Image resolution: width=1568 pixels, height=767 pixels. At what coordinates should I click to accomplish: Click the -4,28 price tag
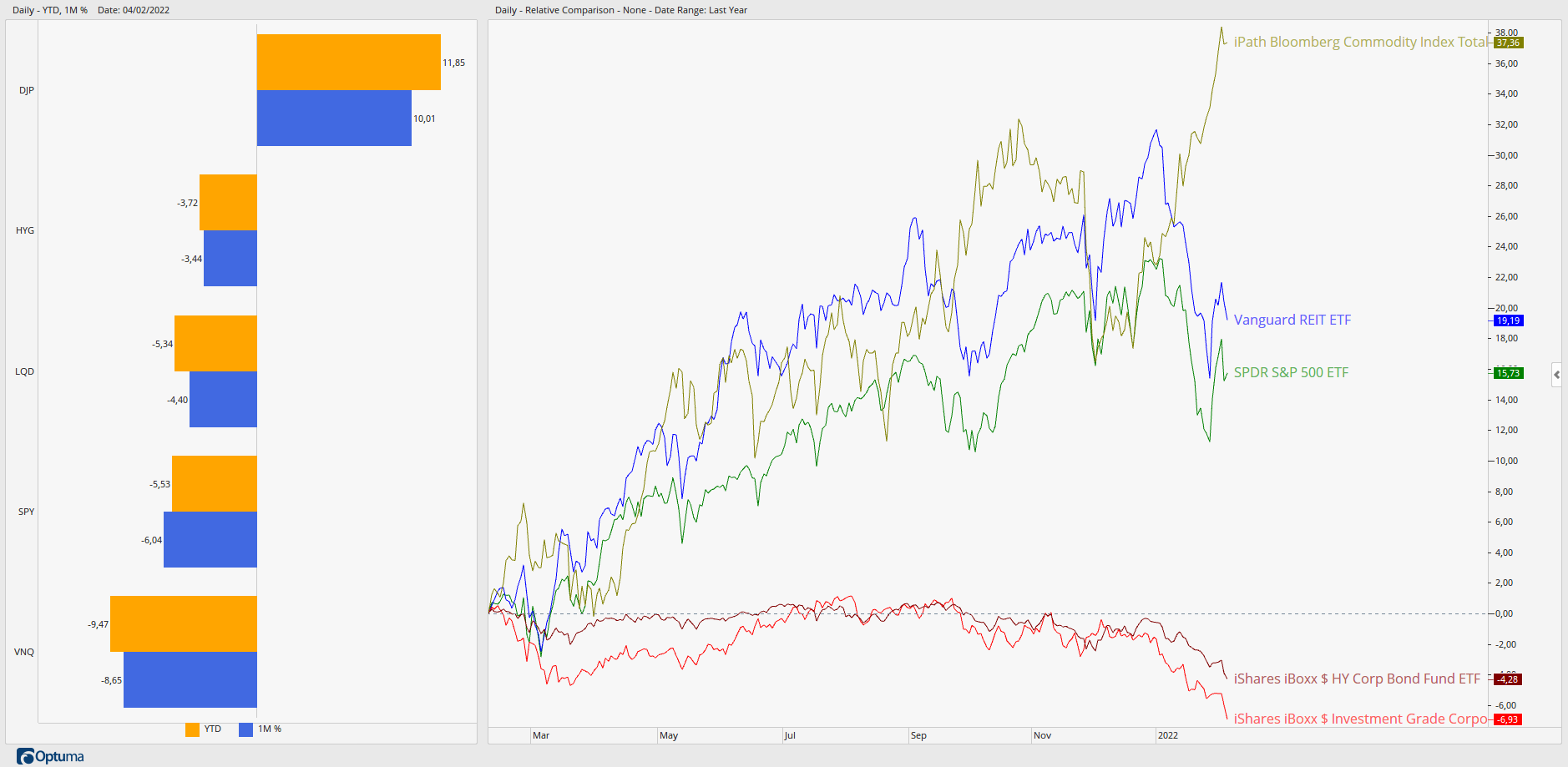click(1508, 679)
